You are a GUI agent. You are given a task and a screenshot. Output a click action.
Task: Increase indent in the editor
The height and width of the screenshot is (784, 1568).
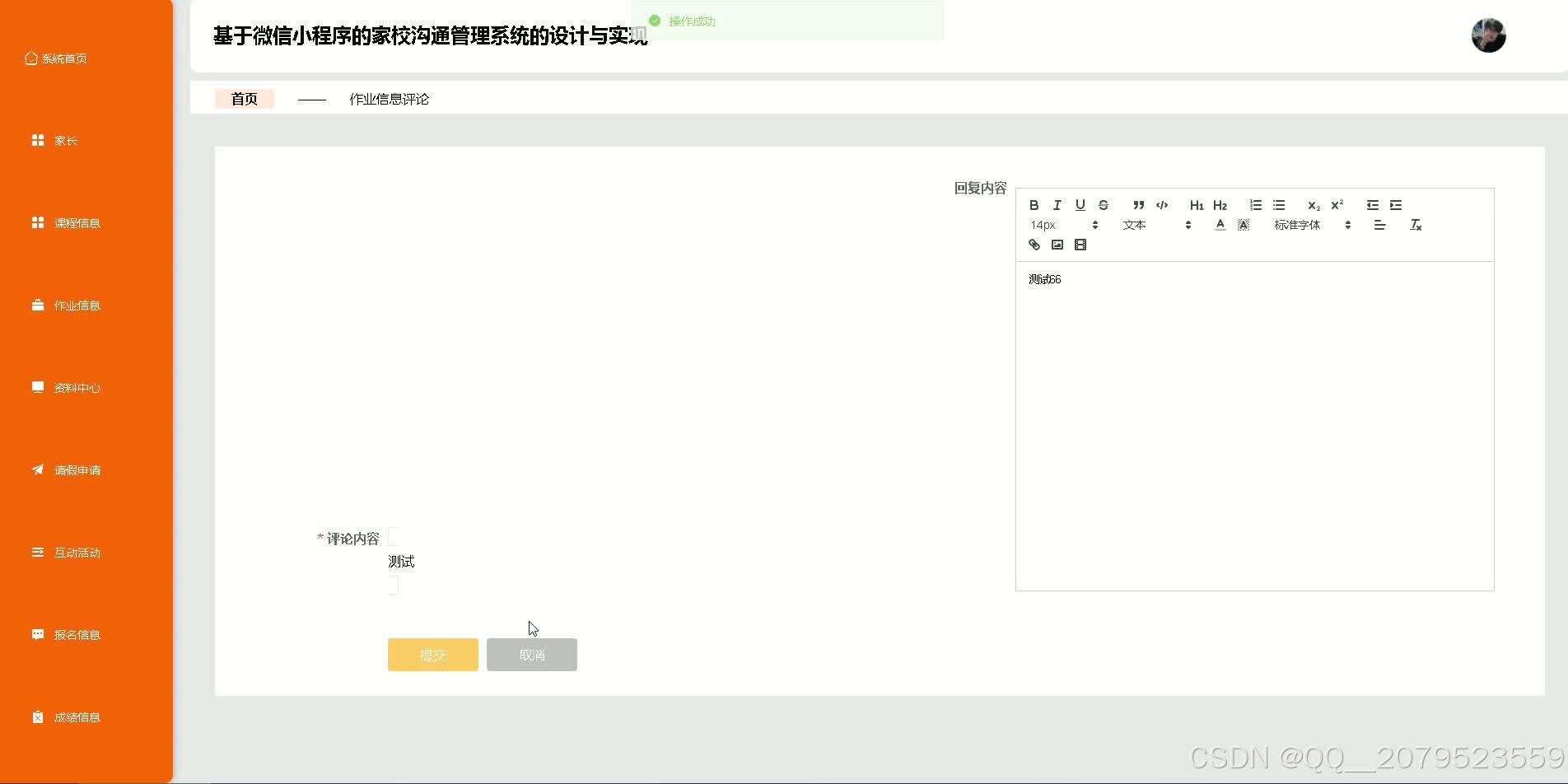(1396, 205)
